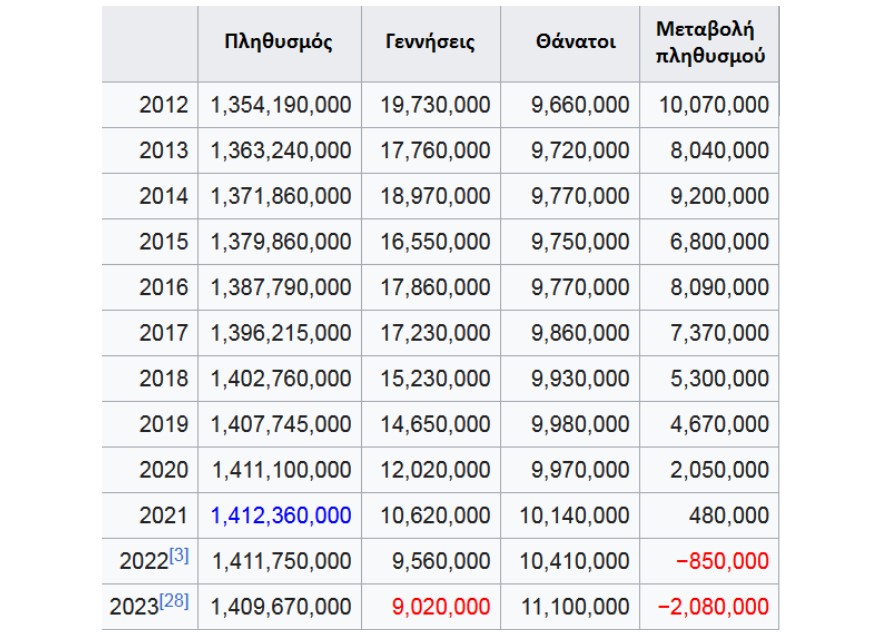Open the 2021 population link 1,412,360,000
This screenshot has width=877, height=637.
click(x=281, y=515)
